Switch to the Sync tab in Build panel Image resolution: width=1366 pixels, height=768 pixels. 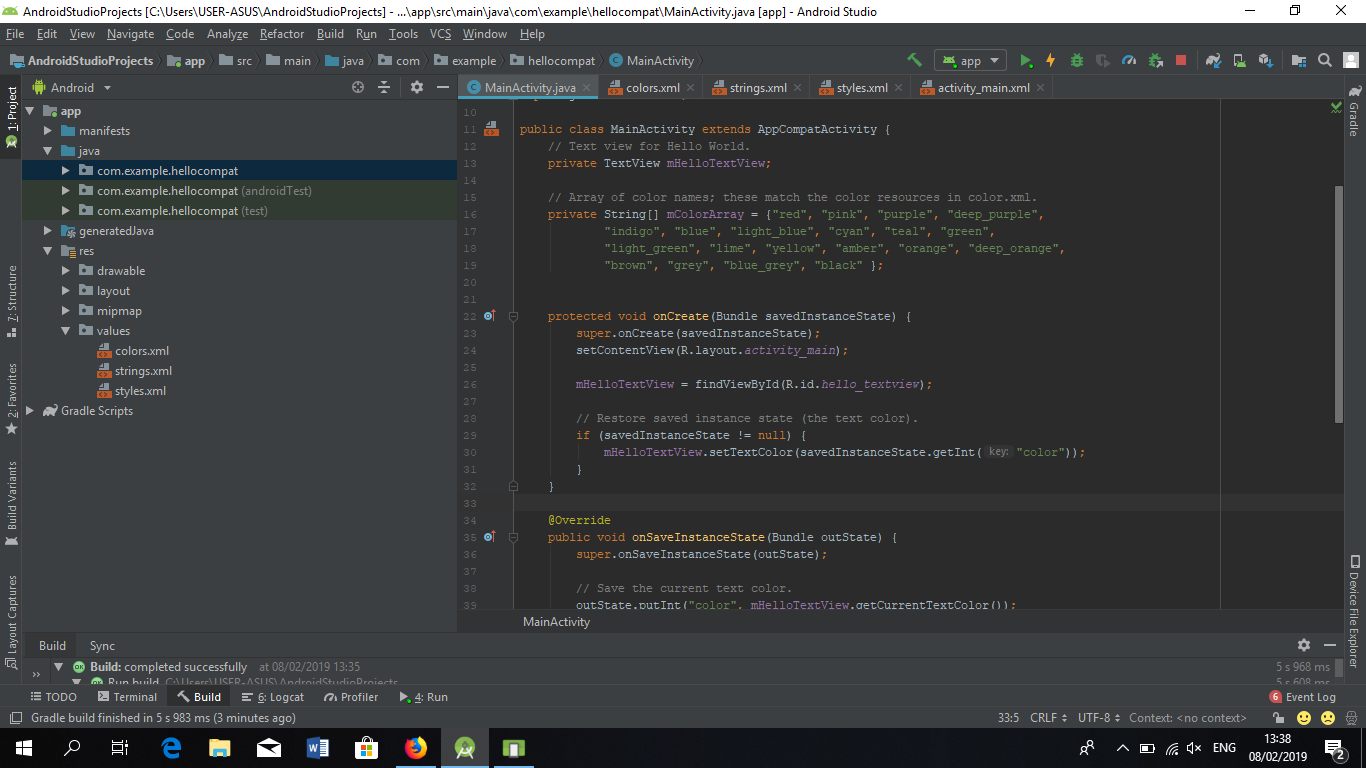point(102,645)
